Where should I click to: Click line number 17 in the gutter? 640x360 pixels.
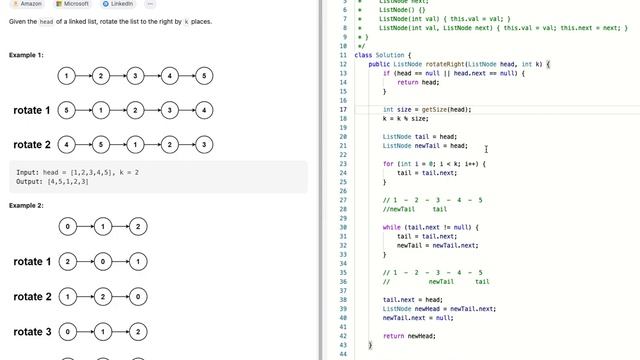(x=343, y=109)
